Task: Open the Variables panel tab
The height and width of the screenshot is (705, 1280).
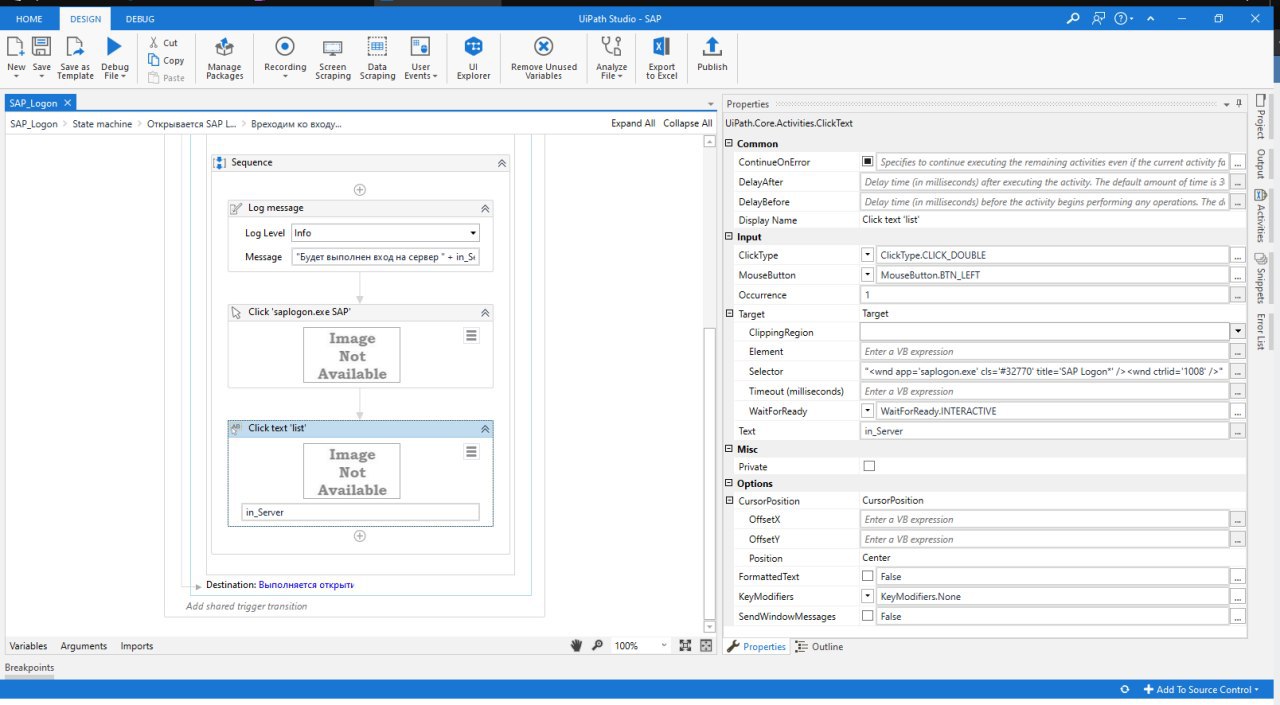Action: click(28, 646)
